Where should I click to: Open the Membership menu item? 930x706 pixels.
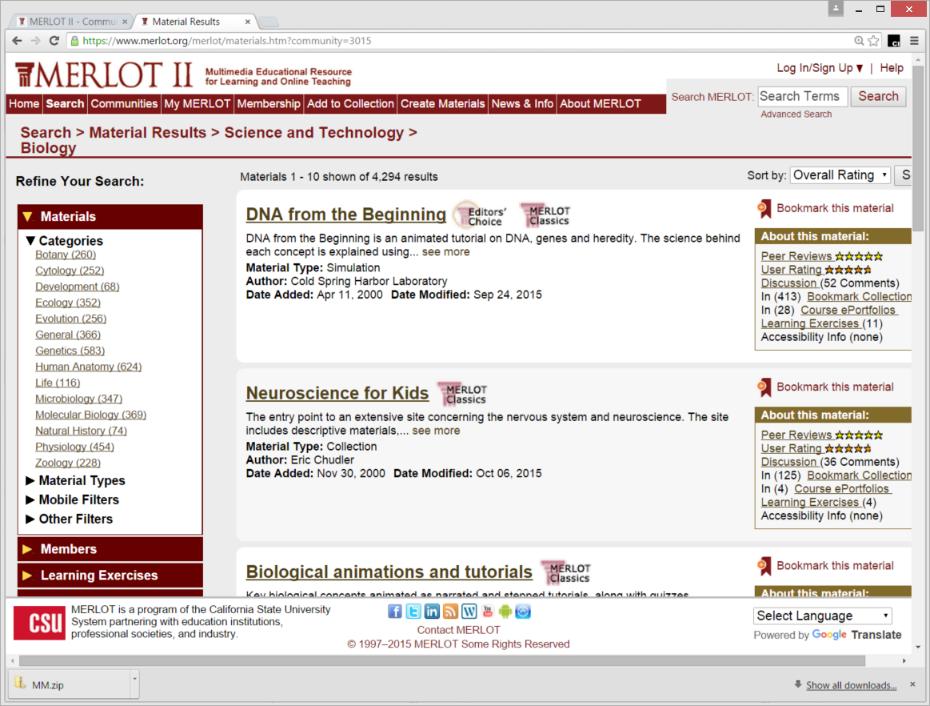(x=269, y=104)
